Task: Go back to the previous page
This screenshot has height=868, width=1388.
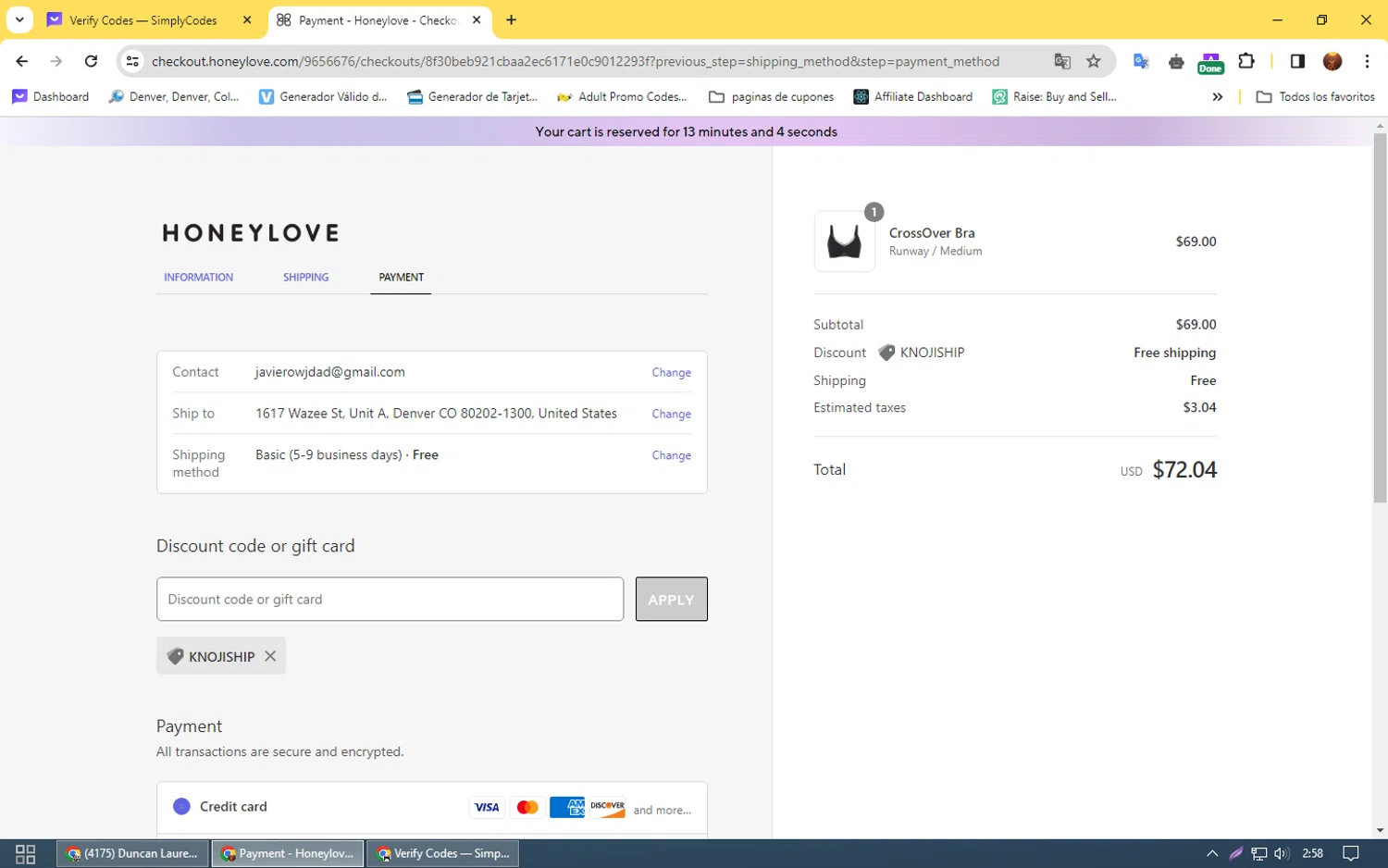Action: coord(21,61)
